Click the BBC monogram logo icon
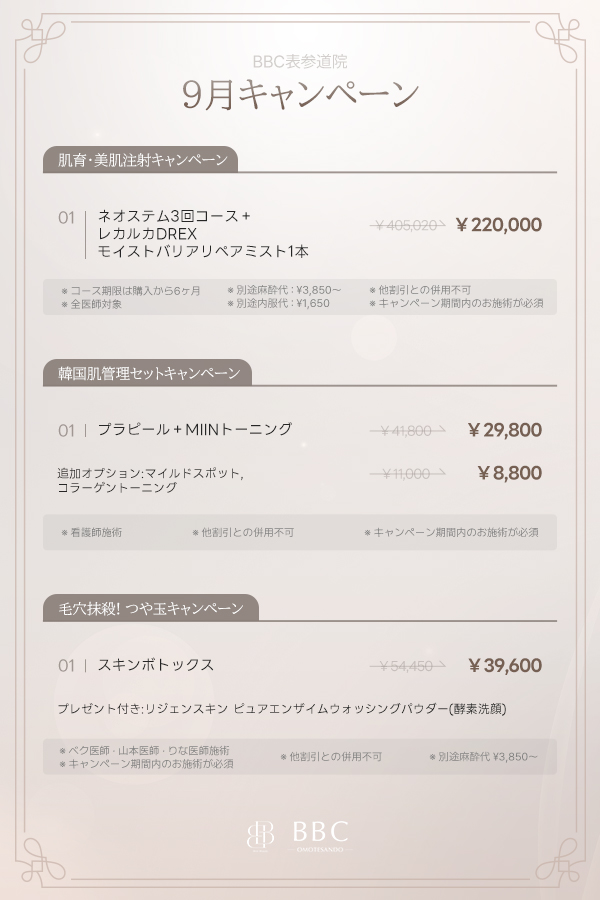600x900 pixels. coord(260,836)
